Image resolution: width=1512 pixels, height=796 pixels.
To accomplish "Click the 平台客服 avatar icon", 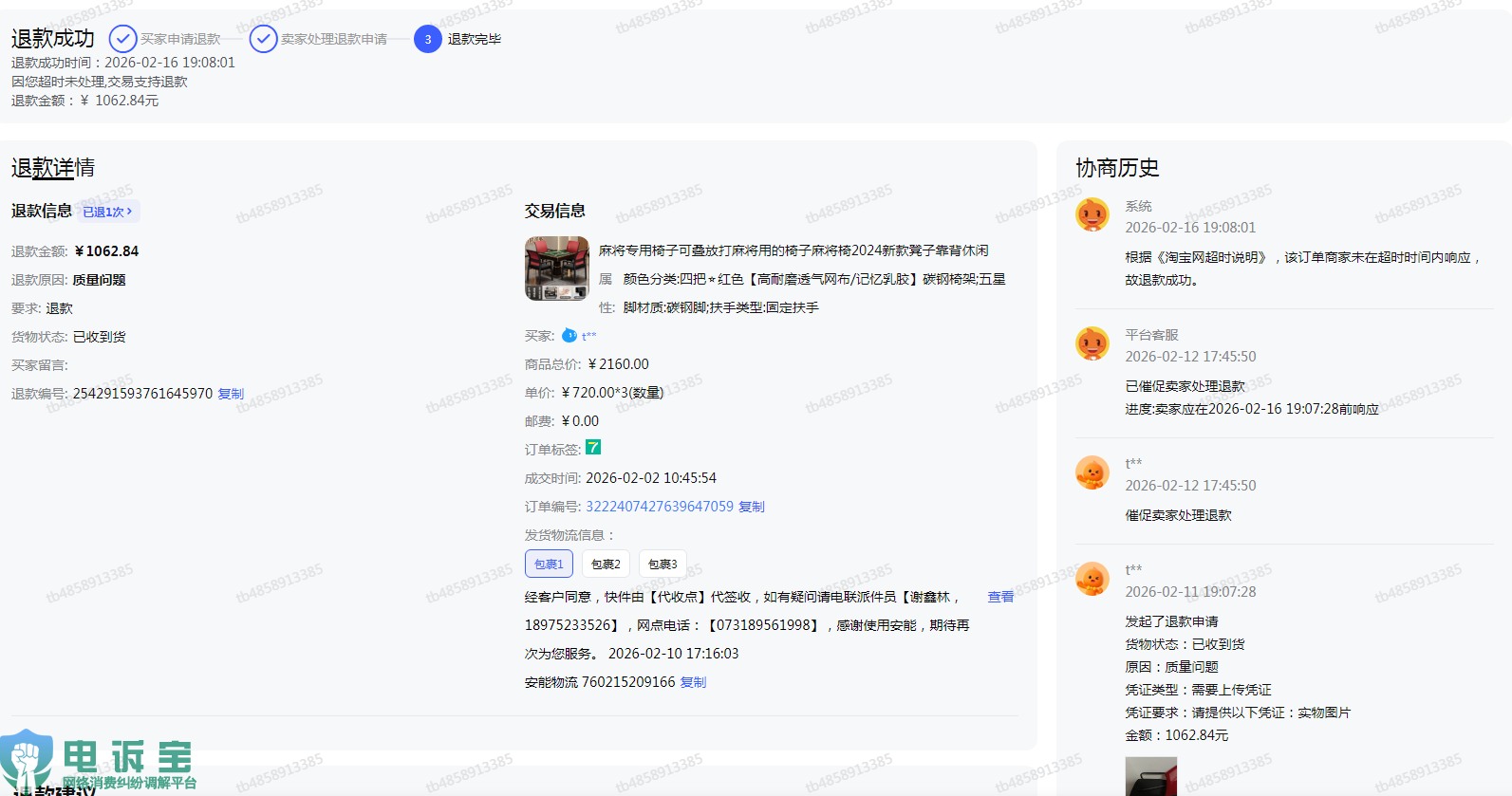I will 1092,343.
